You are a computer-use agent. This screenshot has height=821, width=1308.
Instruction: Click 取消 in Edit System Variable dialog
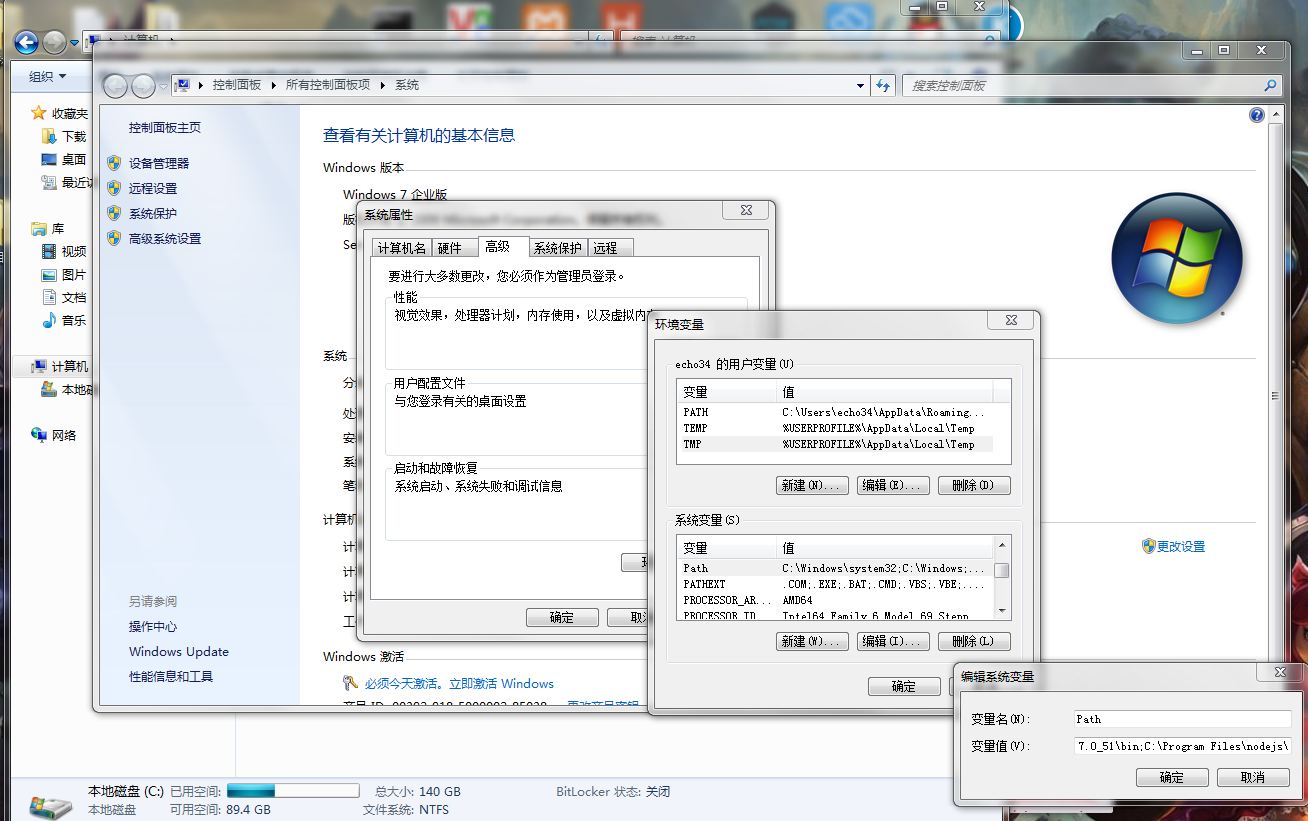tap(1252, 777)
